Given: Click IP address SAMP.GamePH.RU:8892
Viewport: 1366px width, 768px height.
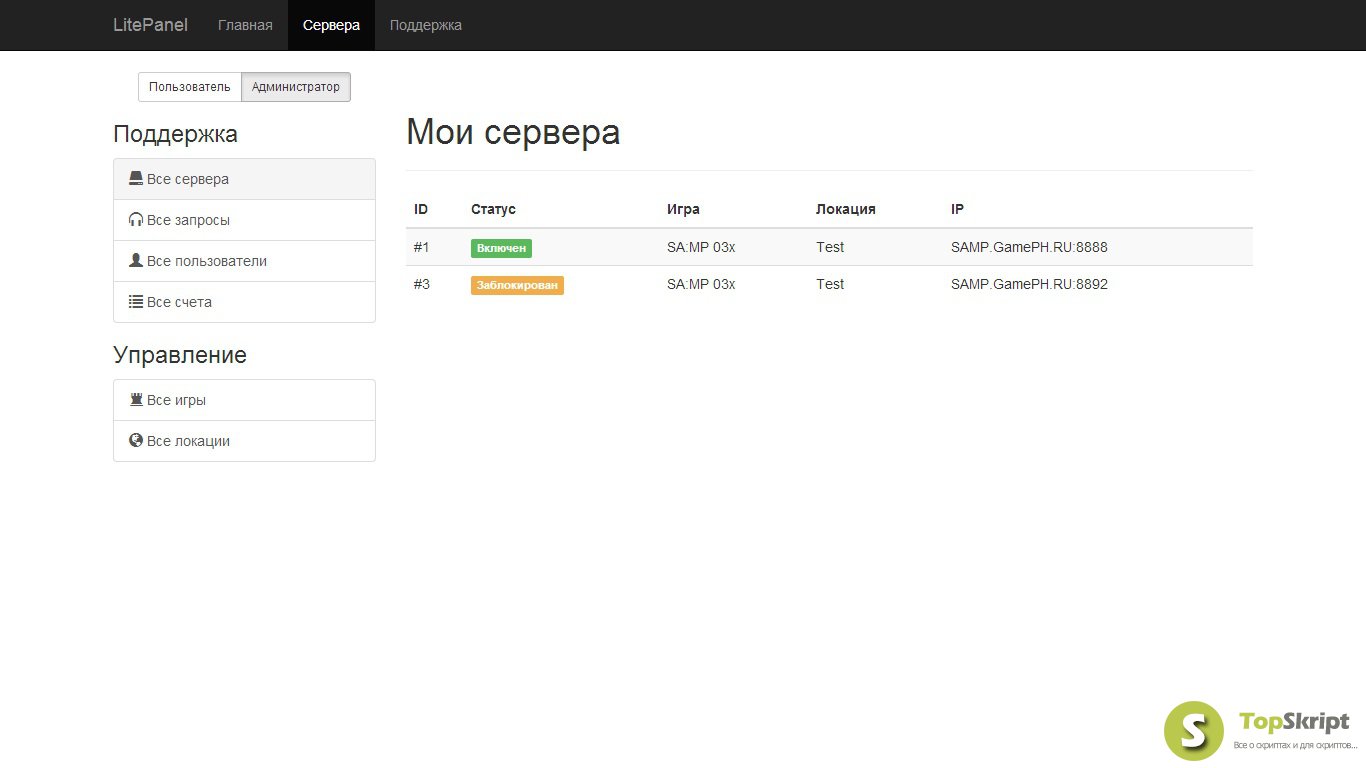Looking at the screenshot, I should (1029, 284).
